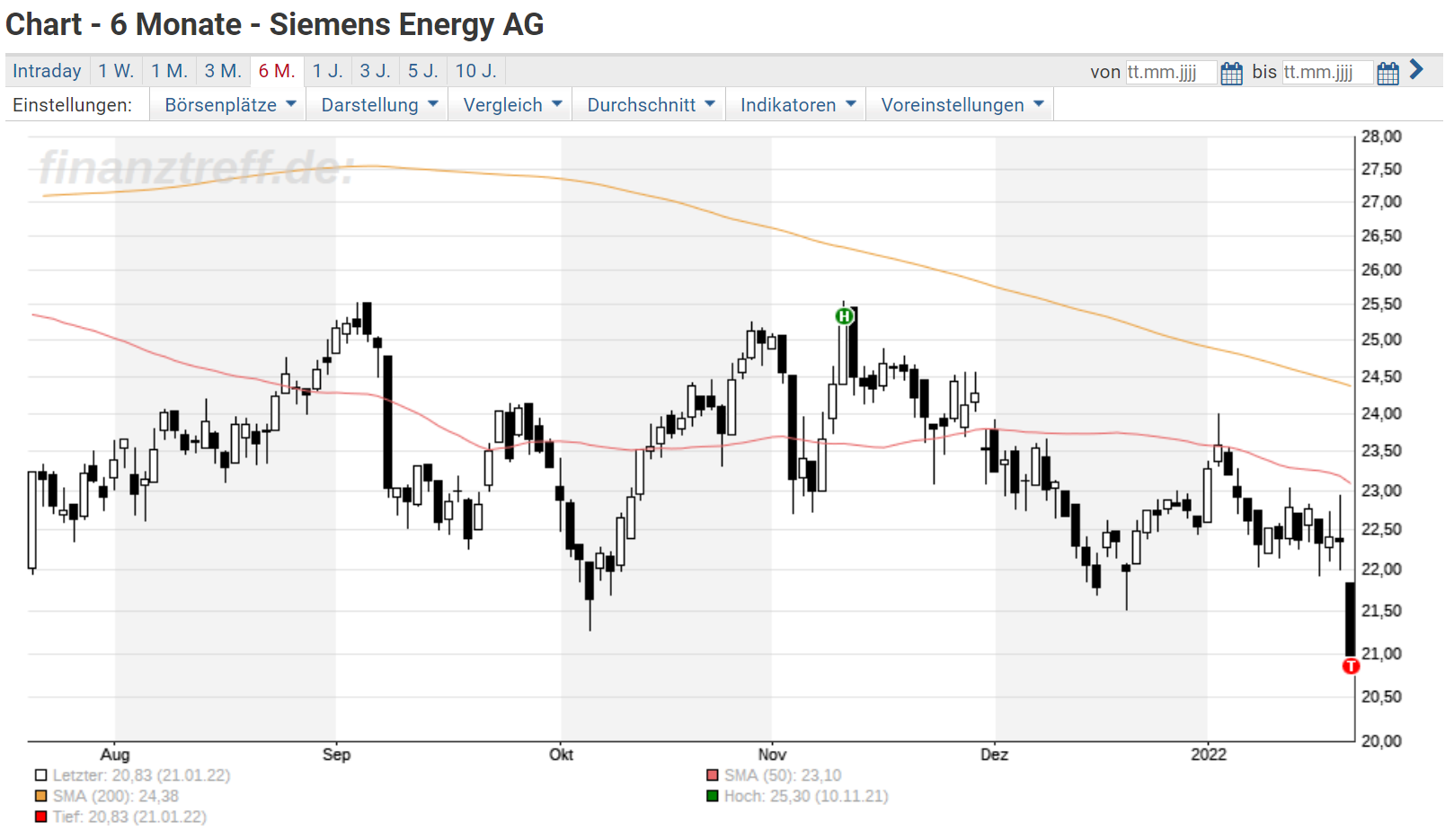Open the 'von' date calendar picker
Screen dimensions: 1454x840
pos(1231,72)
